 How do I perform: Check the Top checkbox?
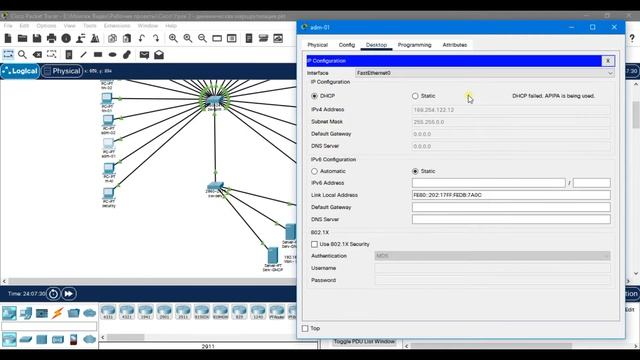(305, 328)
